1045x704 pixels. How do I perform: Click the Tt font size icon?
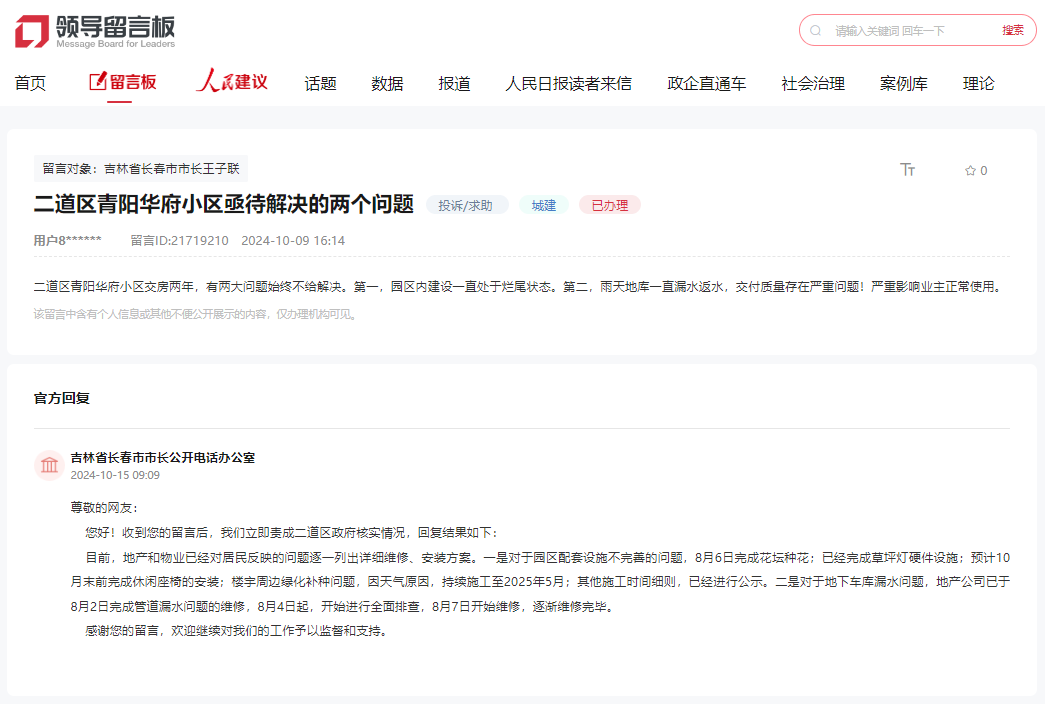(x=907, y=171)
